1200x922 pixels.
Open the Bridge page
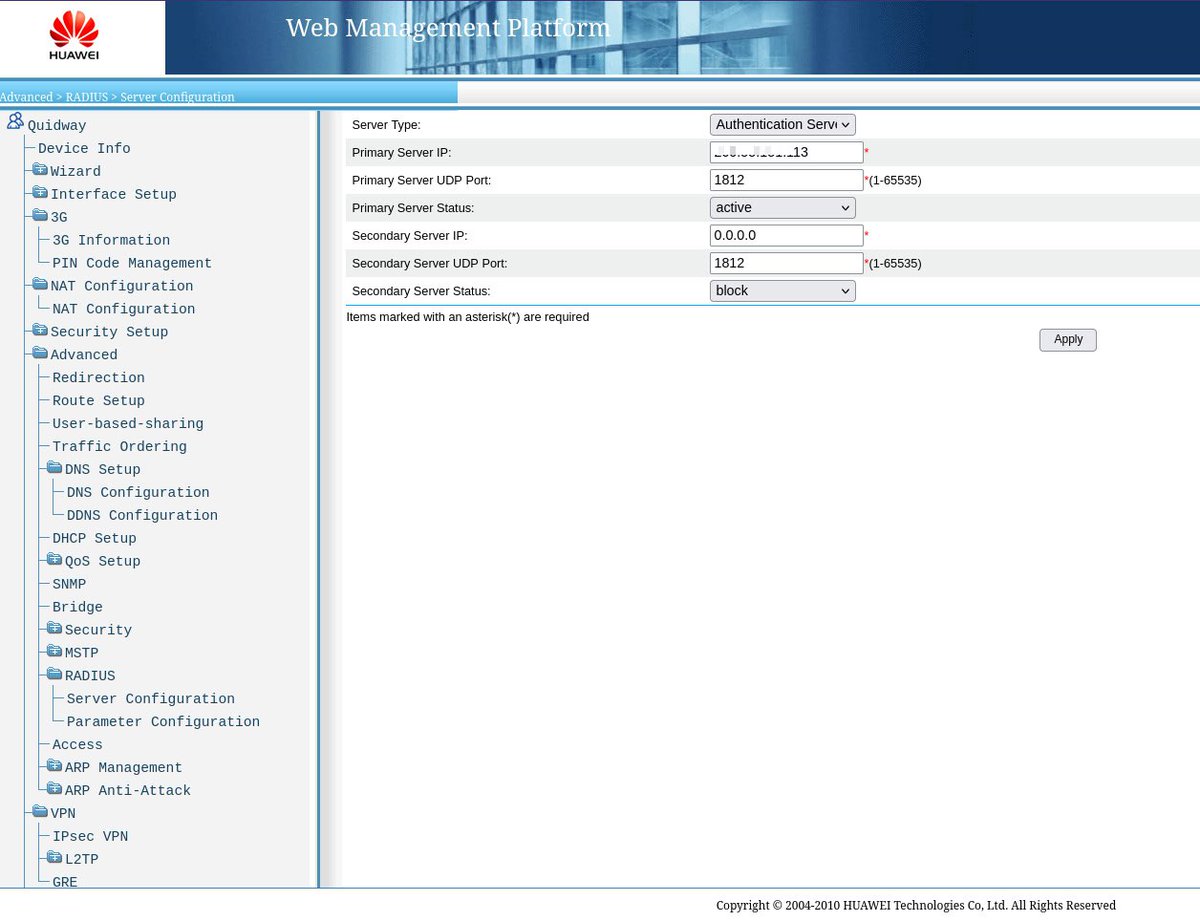77,609
